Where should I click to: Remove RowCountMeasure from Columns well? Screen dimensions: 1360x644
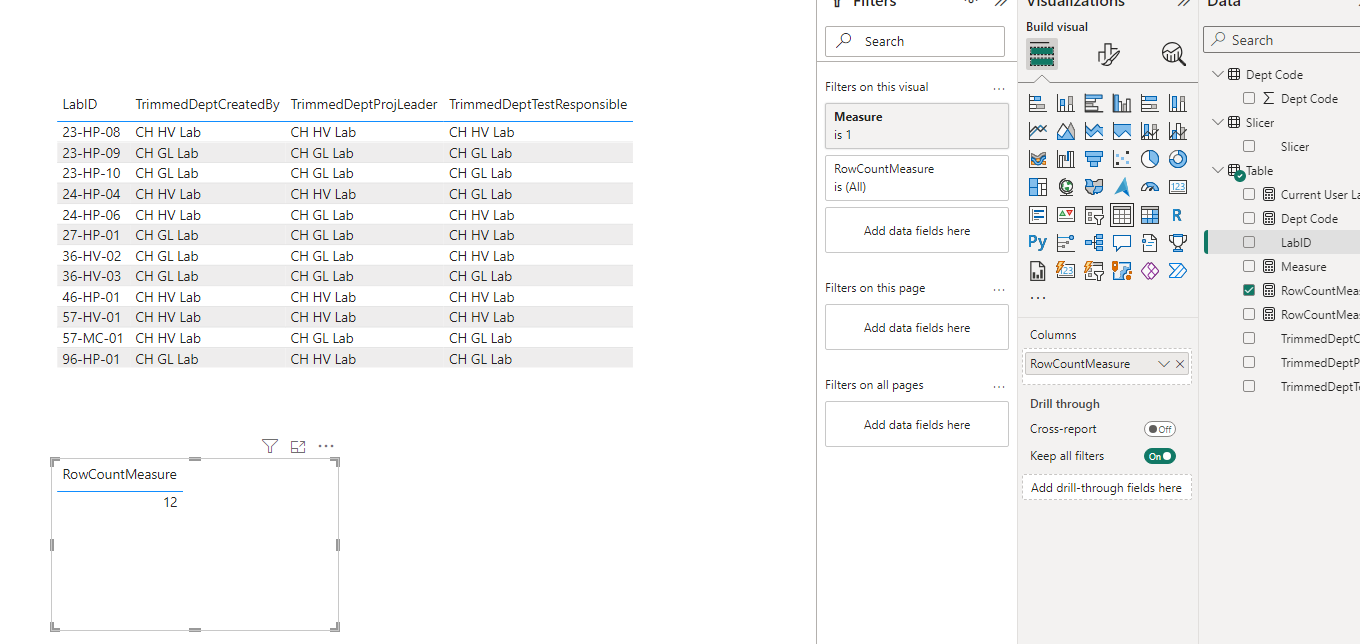(1180, 364)
